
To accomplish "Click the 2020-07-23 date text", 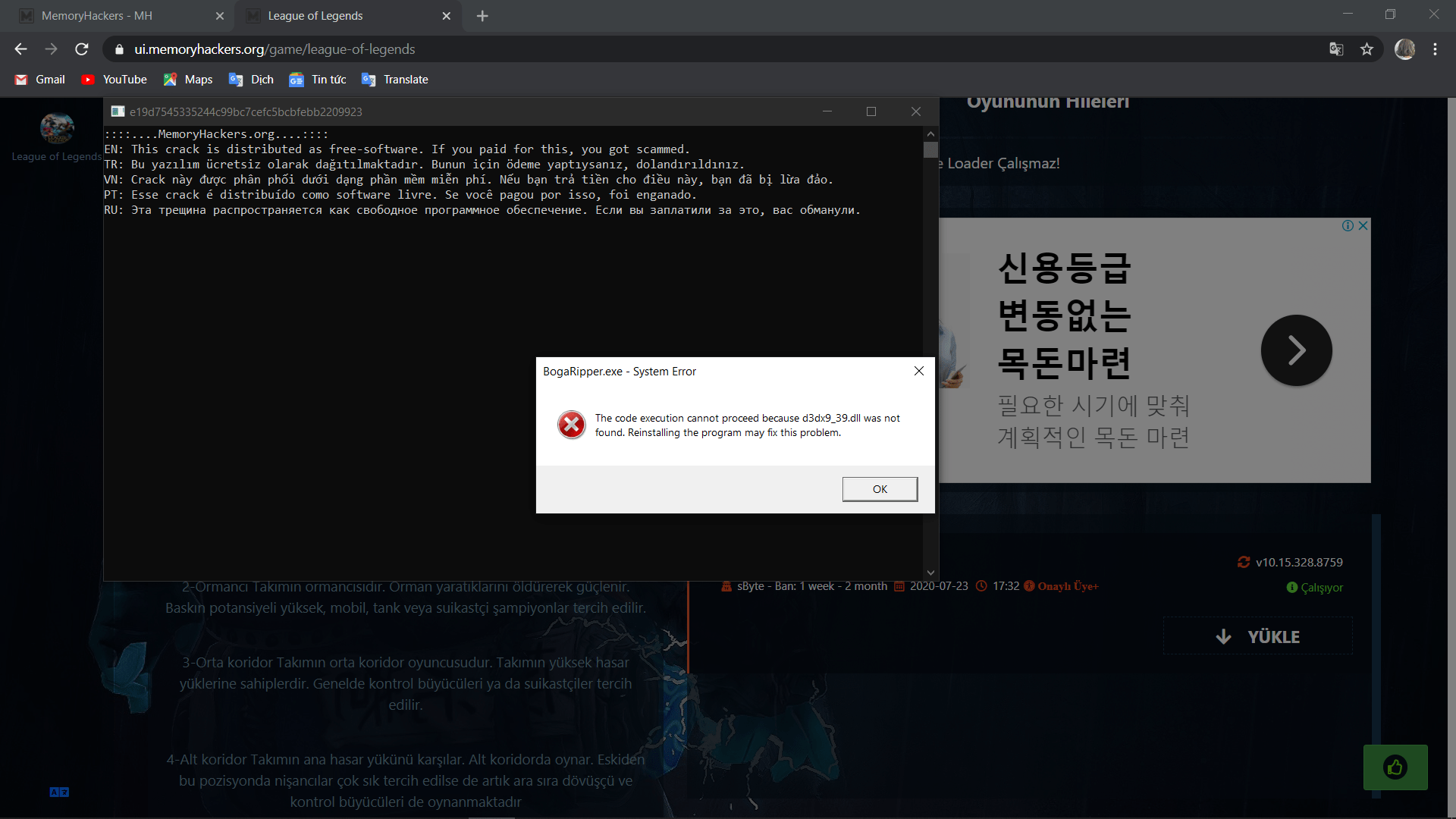I will [939, 586].
